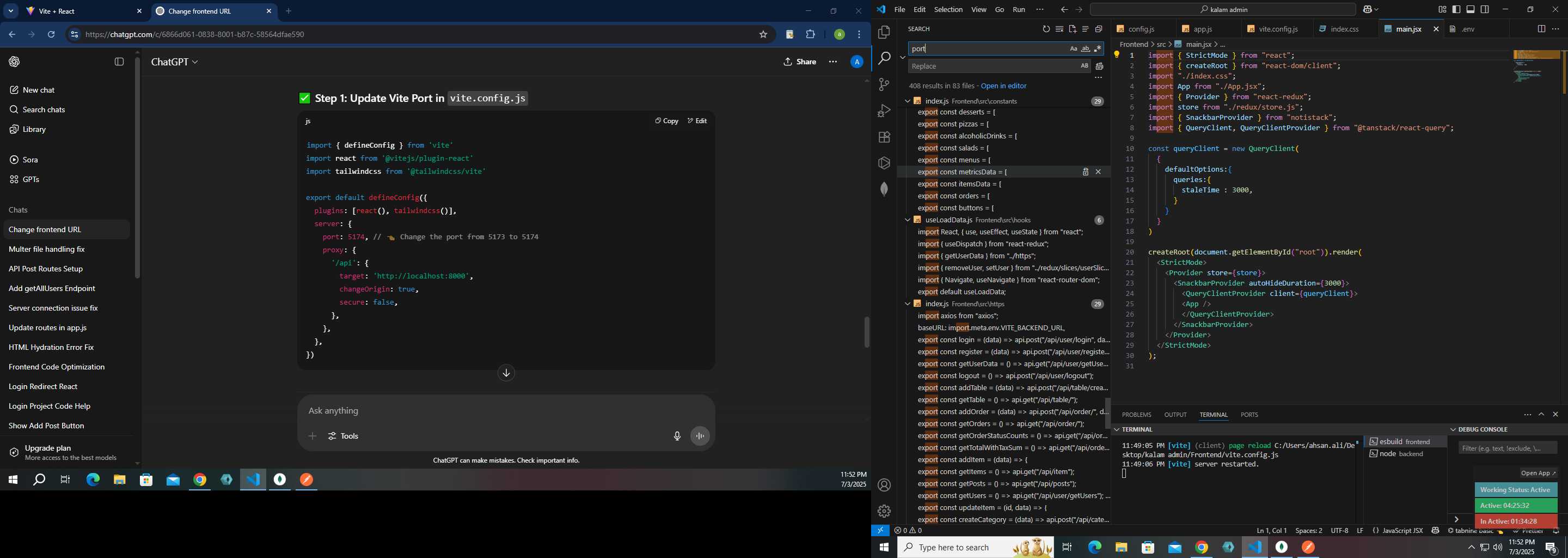
Task: Maximize the VS Code panel size chevron
Action: (1541, 415)
